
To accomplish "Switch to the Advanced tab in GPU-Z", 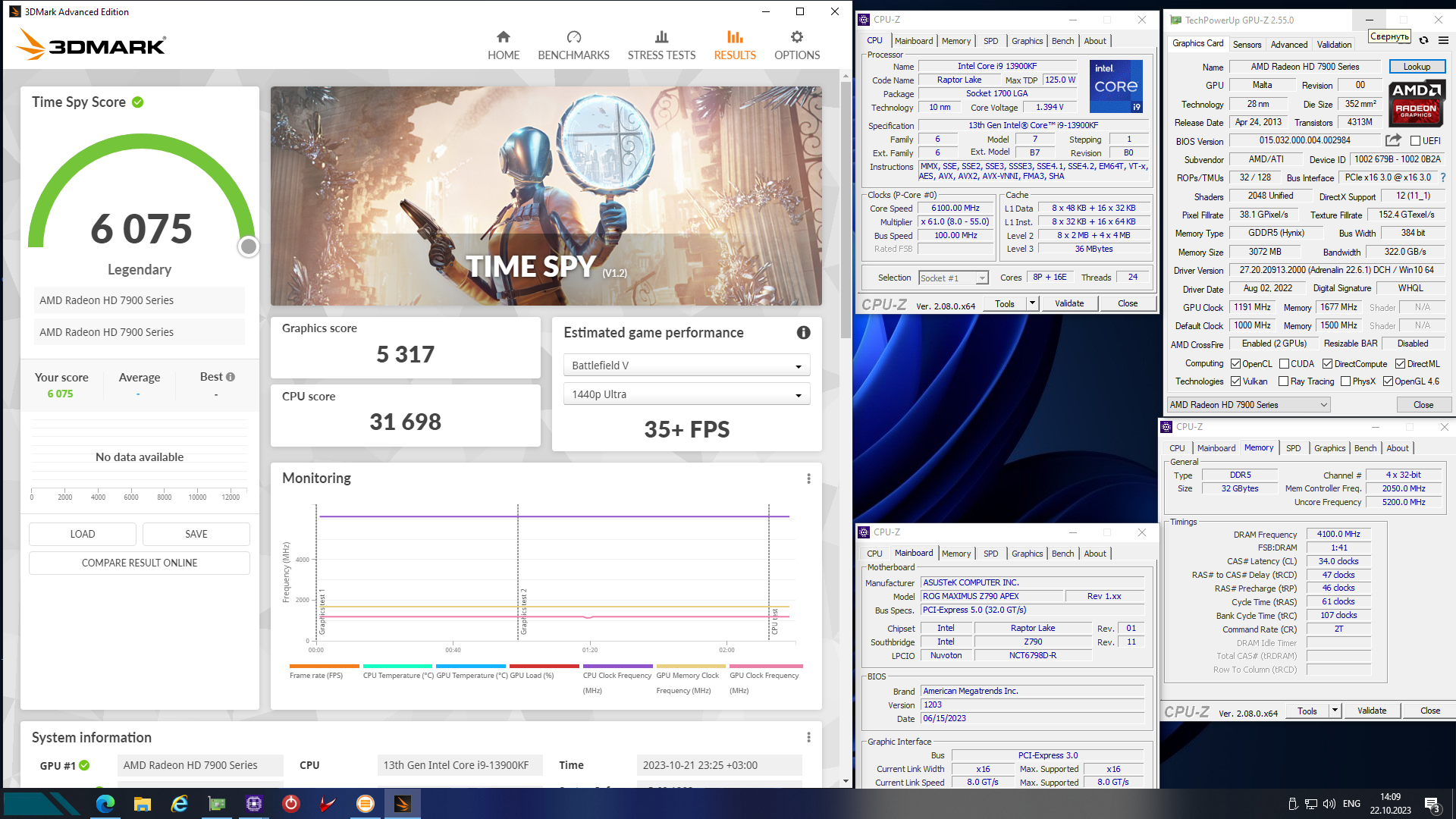I will 1289,45.
